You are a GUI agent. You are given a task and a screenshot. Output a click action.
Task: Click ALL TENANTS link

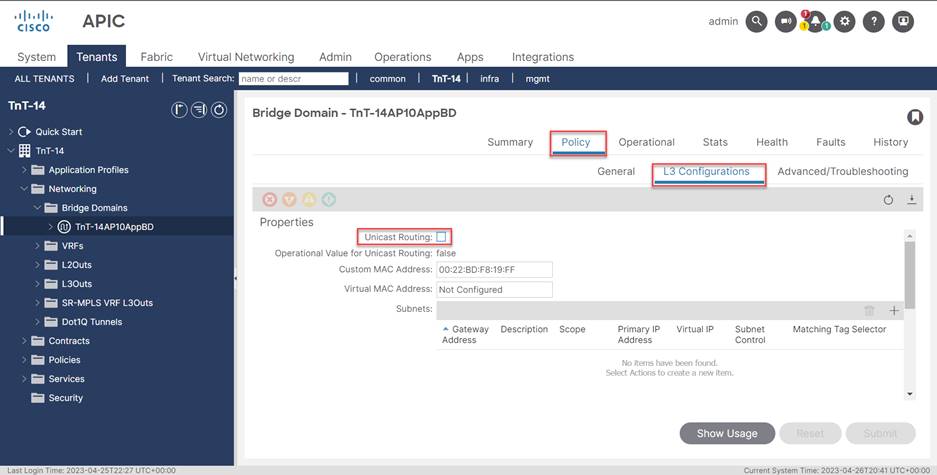tap(44, 78)
